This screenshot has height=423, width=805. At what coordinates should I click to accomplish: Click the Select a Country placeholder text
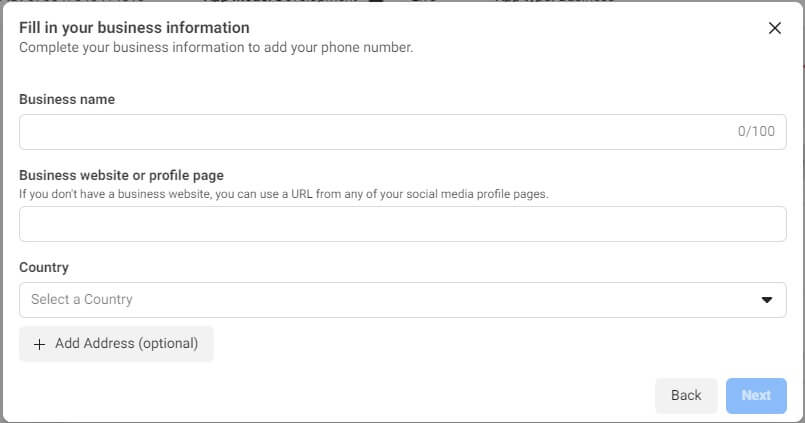[82, 299]
